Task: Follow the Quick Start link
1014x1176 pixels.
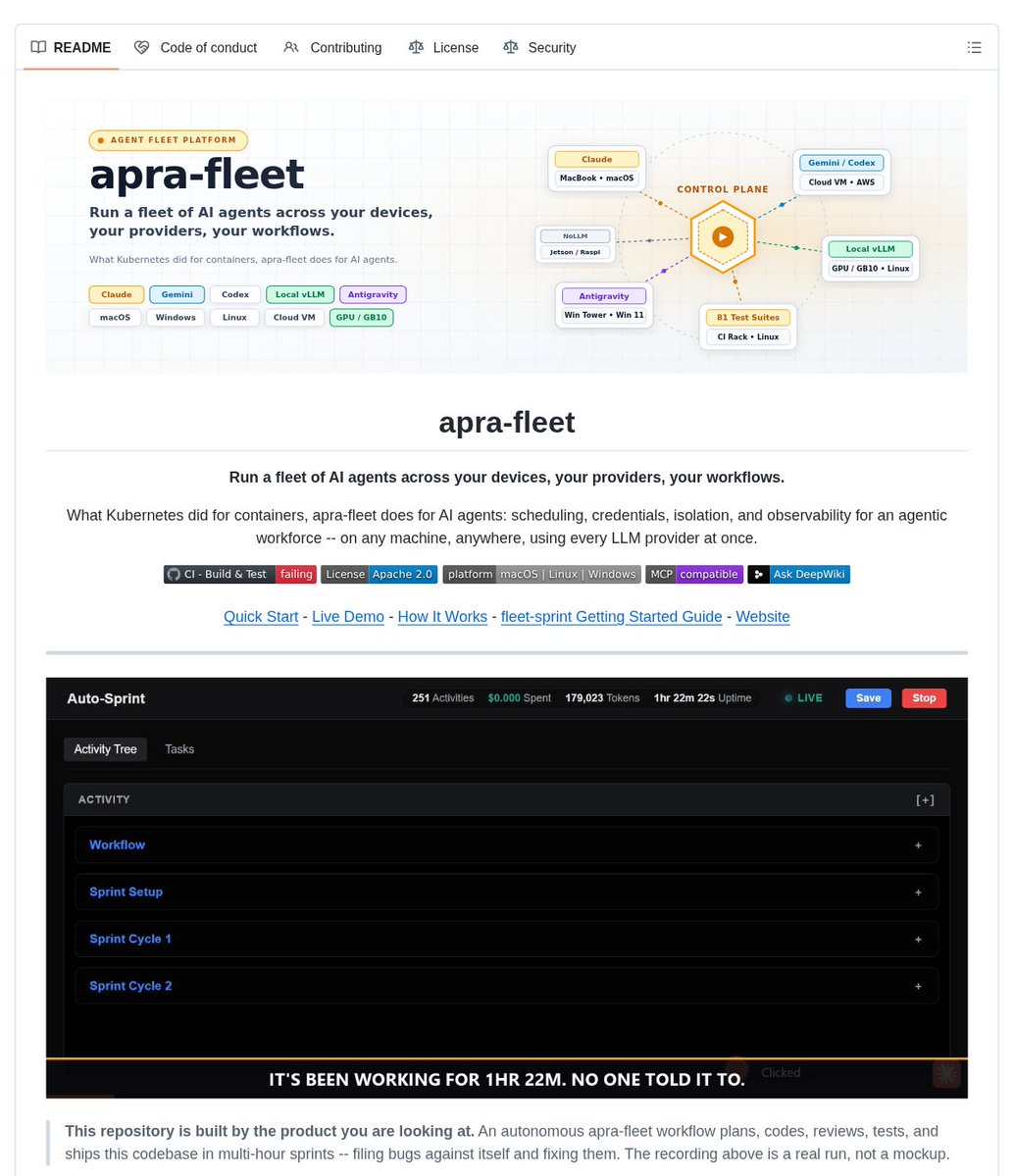Action: point(261,617)
